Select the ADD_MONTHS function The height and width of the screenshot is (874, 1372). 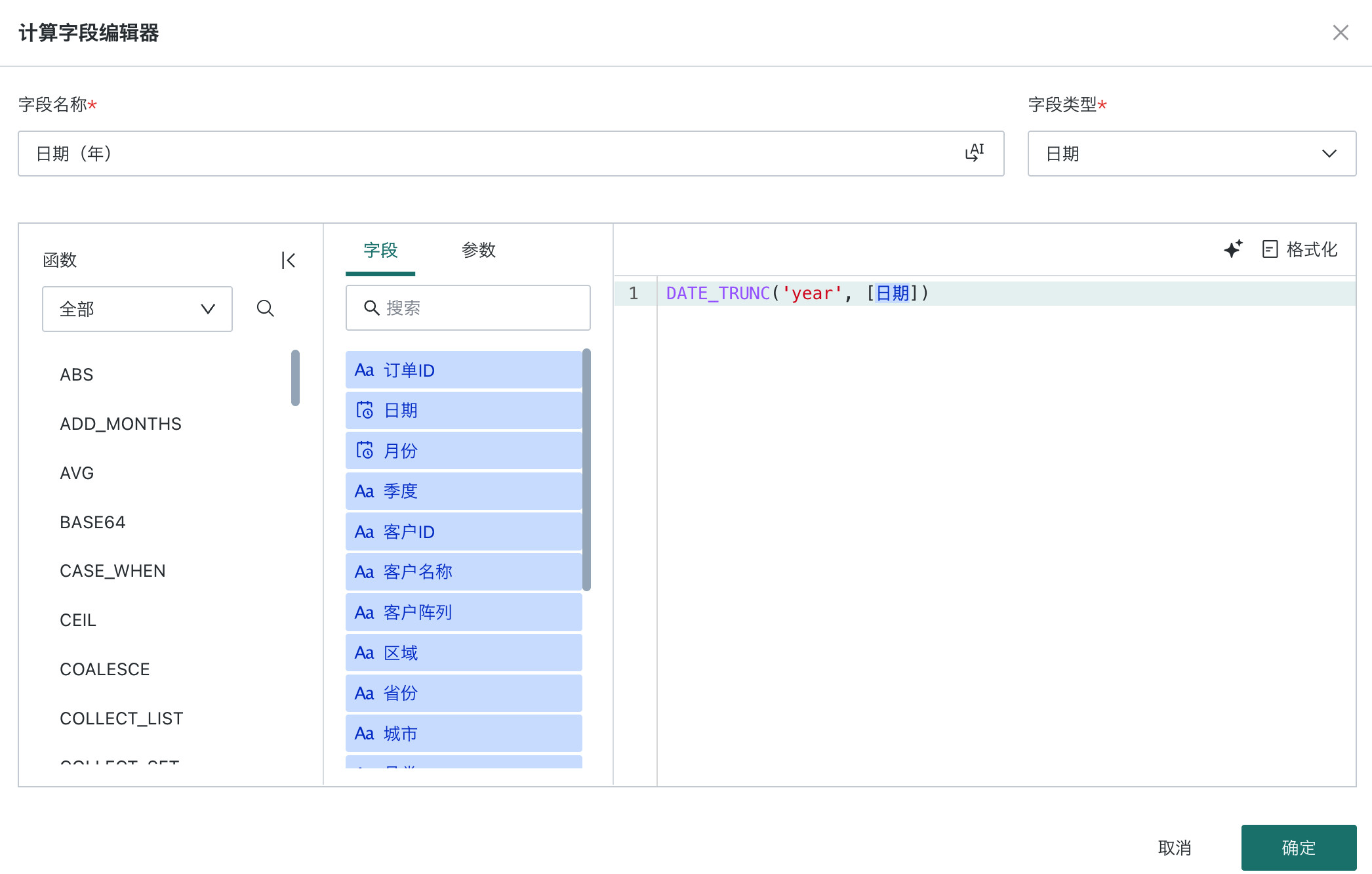(x=121, y=424)
